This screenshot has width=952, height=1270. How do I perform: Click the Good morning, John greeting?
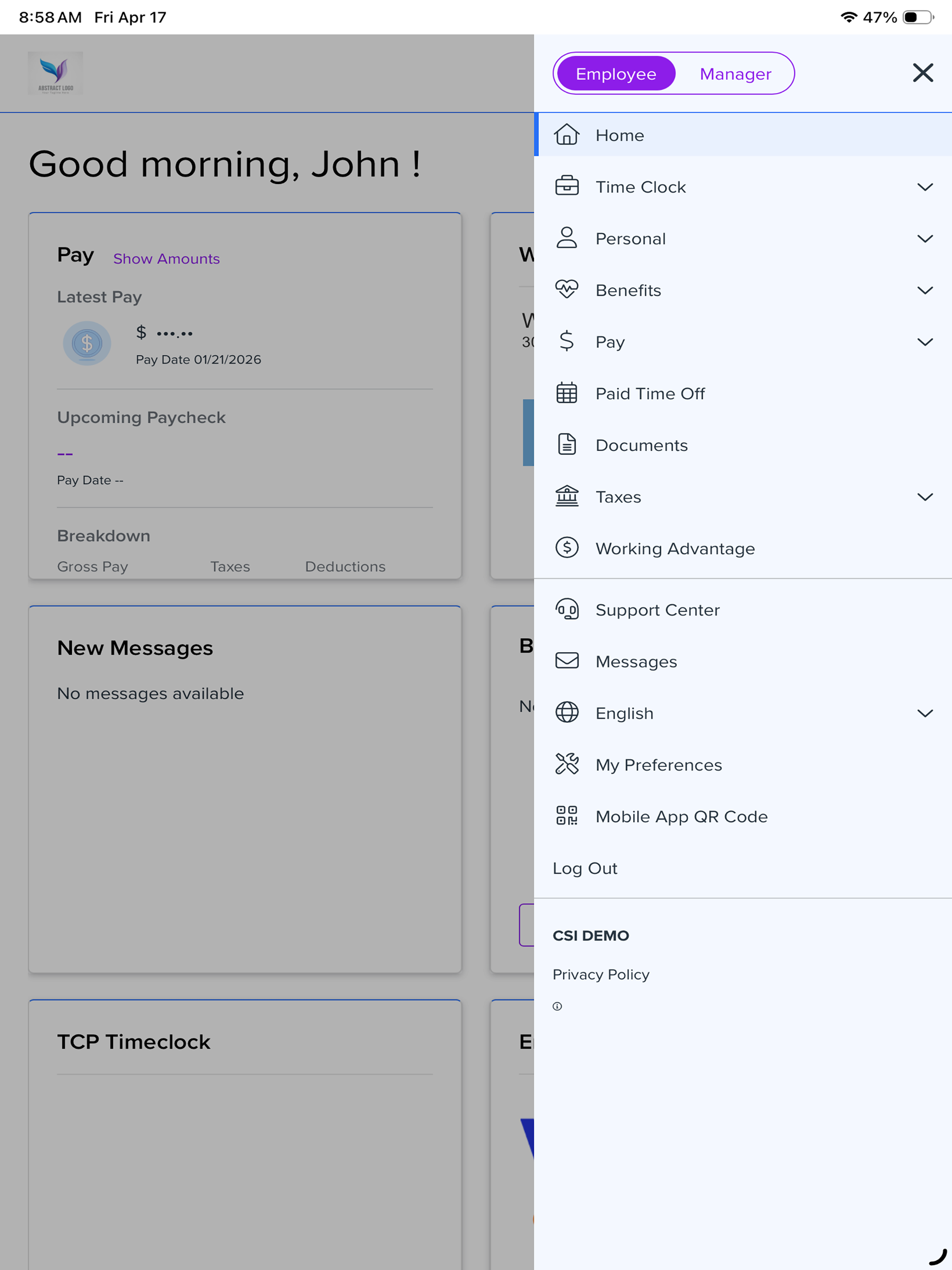225,164
